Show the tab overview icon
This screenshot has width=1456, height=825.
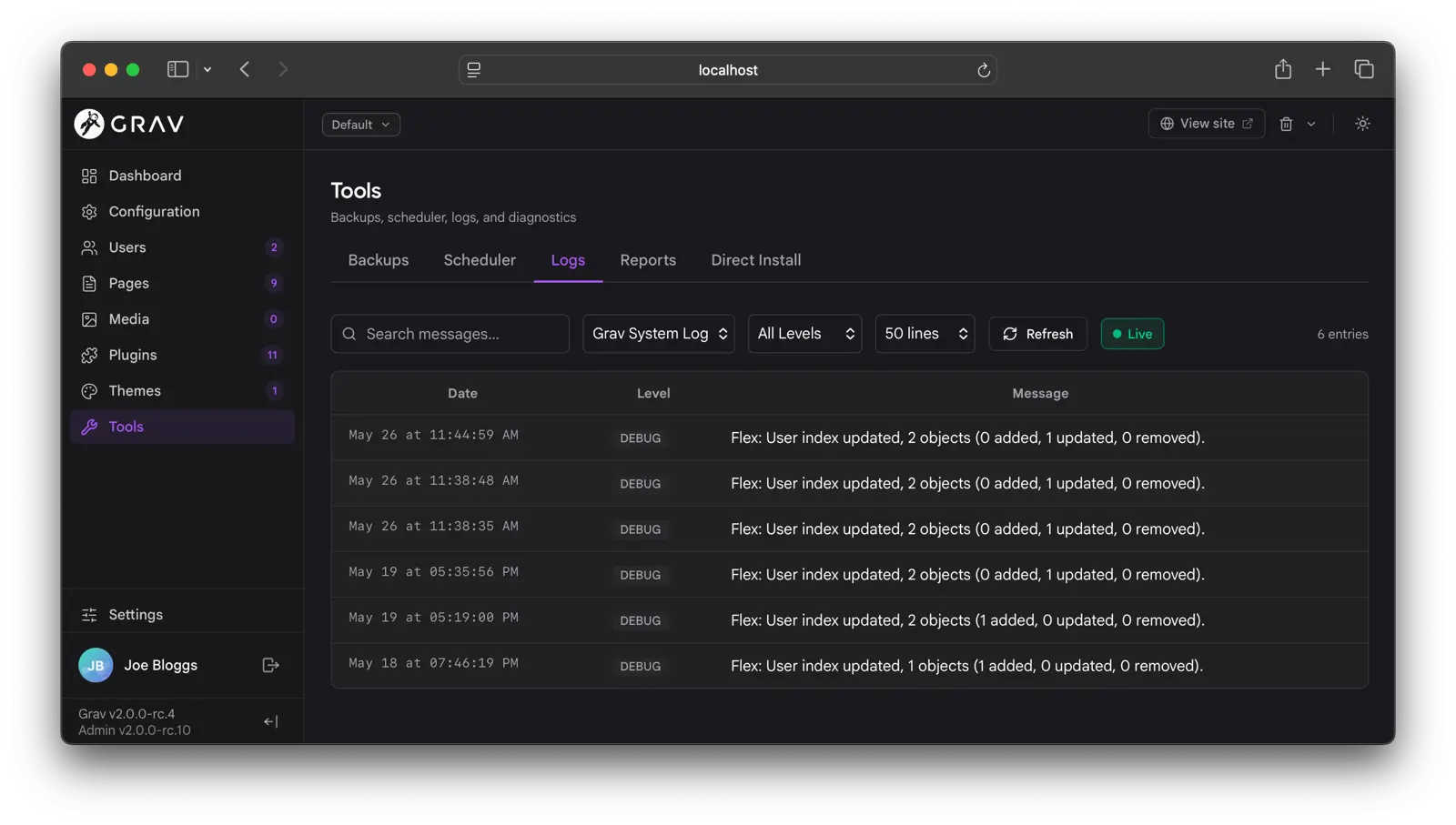coord(1364,69)
